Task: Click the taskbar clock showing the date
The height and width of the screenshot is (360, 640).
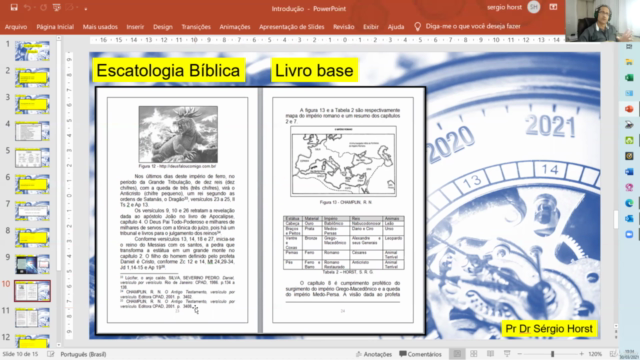Action: click(x=629, y=354)
